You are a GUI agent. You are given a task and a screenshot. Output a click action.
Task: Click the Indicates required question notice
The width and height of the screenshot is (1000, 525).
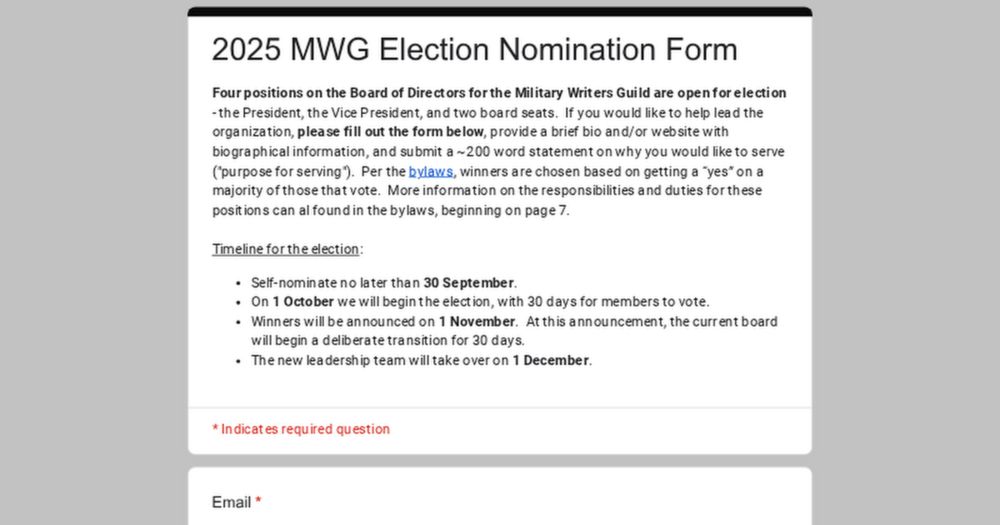(x=301, y=429)
